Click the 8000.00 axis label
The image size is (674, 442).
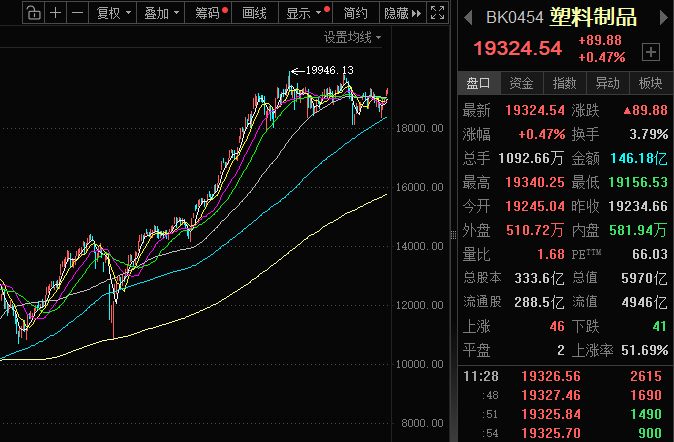click(422, 423)
